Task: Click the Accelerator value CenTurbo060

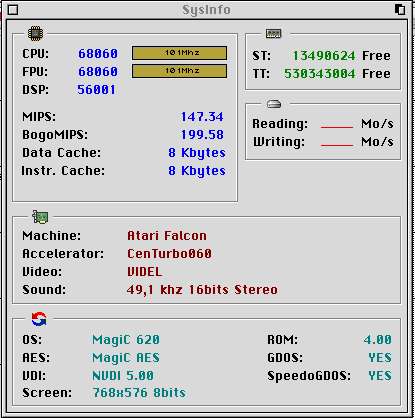Action: click(169, 254)
